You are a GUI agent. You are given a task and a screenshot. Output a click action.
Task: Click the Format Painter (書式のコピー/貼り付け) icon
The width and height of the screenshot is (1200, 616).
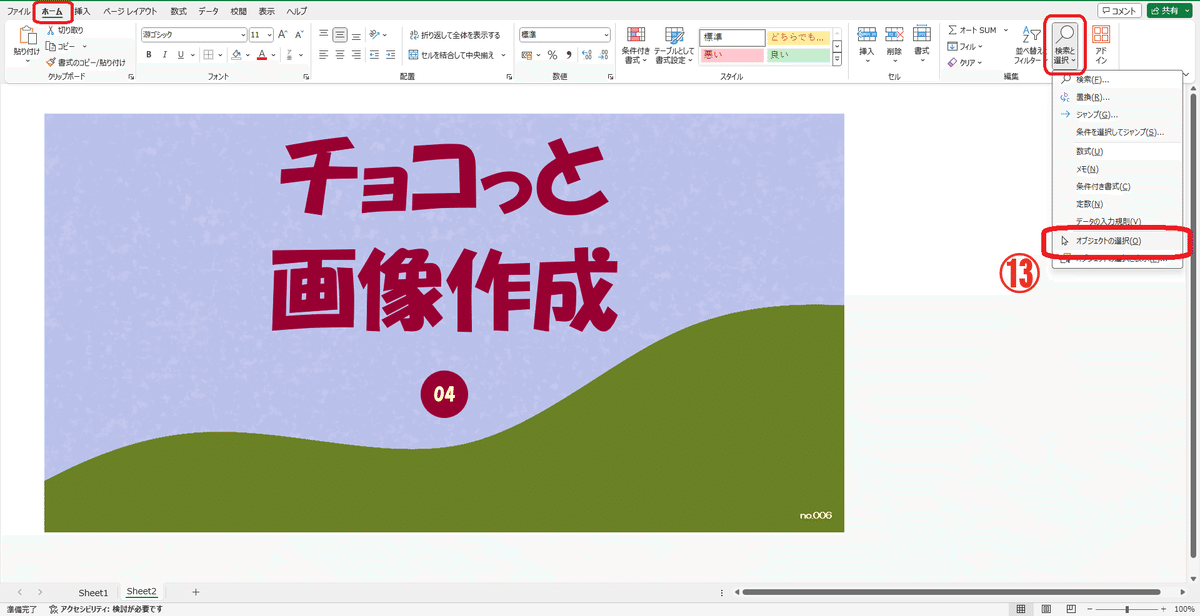tap(50, 62)
